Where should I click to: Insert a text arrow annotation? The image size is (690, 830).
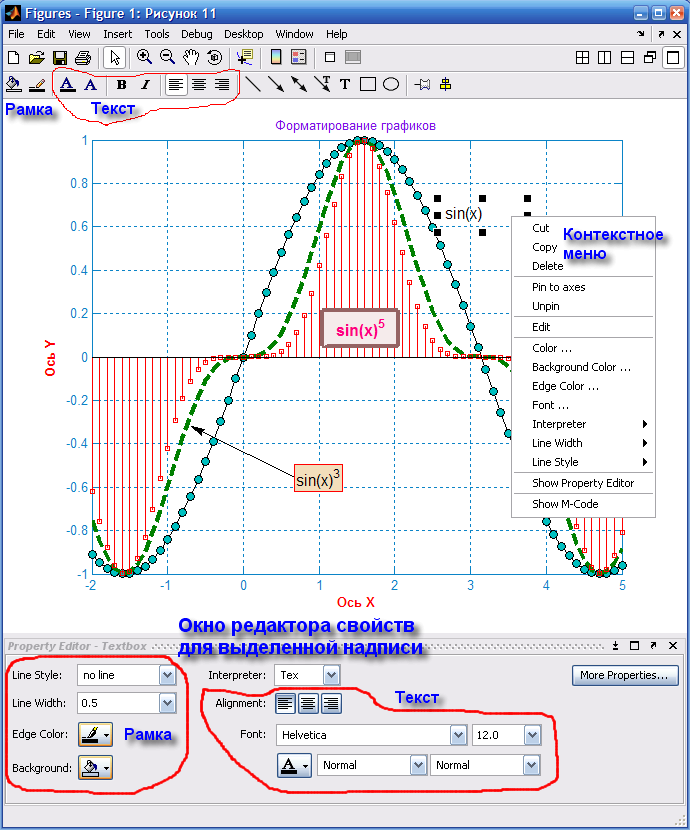click(322, 84)
